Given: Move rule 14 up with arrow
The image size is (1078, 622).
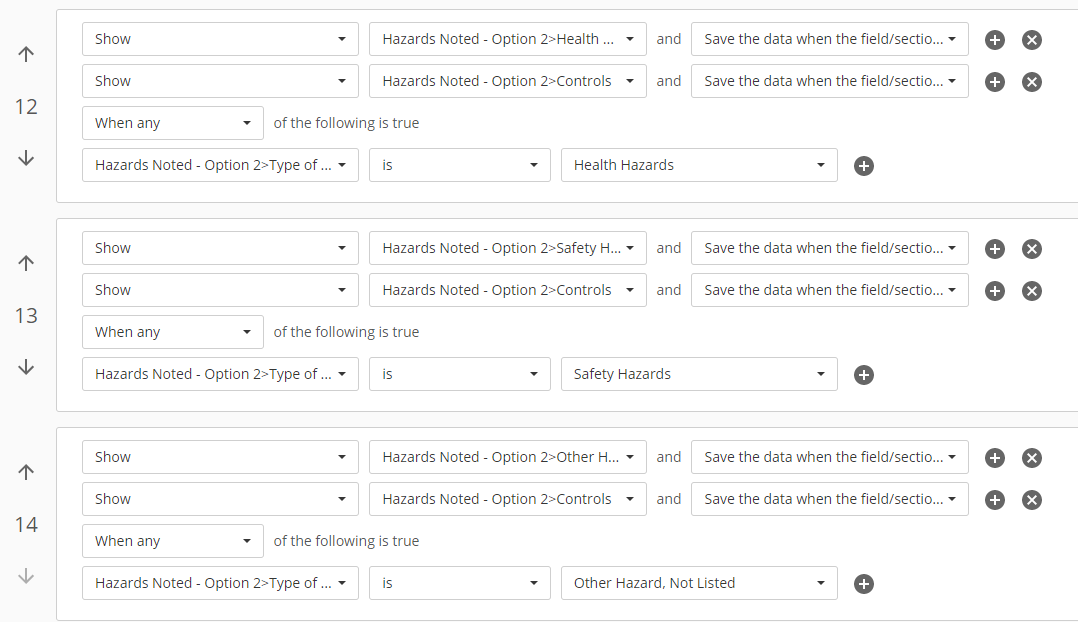Looking at the screenshot, I should coord(26,472).
